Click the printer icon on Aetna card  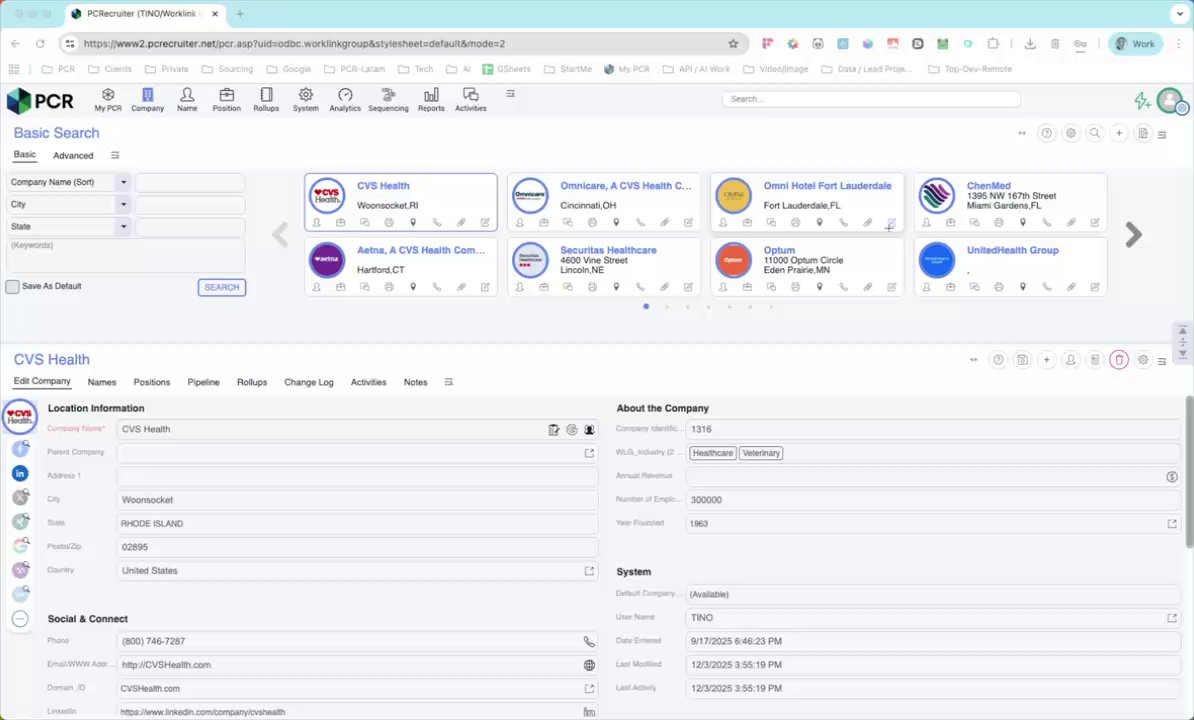point(389,287)
